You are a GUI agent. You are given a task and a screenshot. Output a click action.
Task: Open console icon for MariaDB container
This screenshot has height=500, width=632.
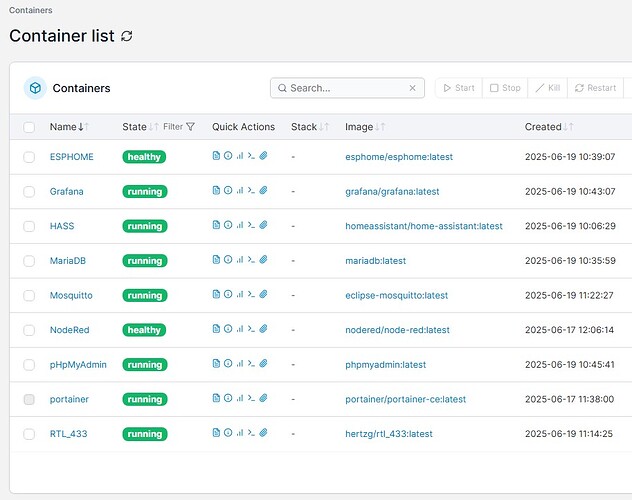pyautogui.click(x=251, y=260)
